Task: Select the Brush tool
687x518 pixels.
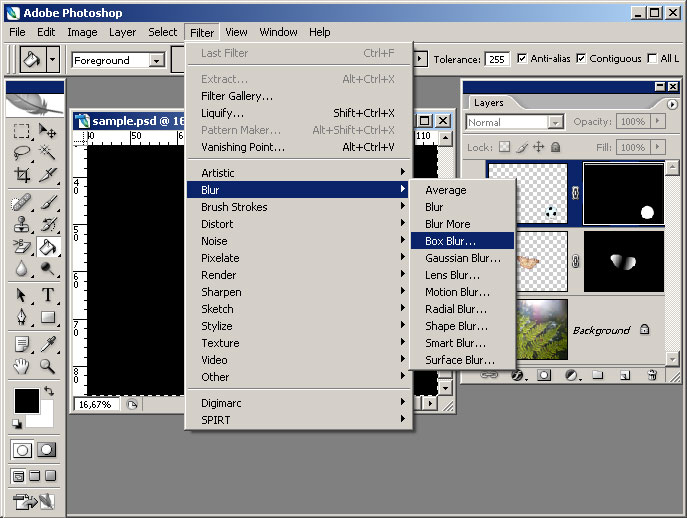Action: [47, 202]
